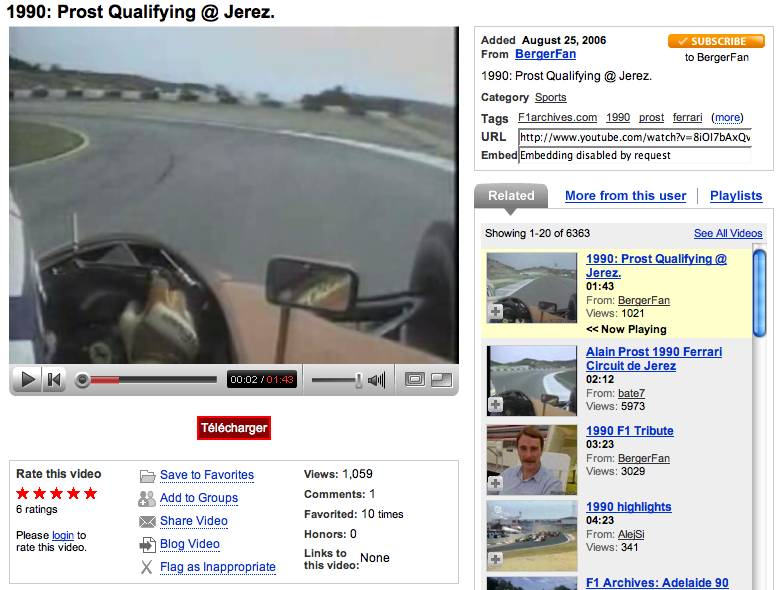The image size is (780, 590).
Task: Click the Embed code field
Action: (x=635, y=155)
